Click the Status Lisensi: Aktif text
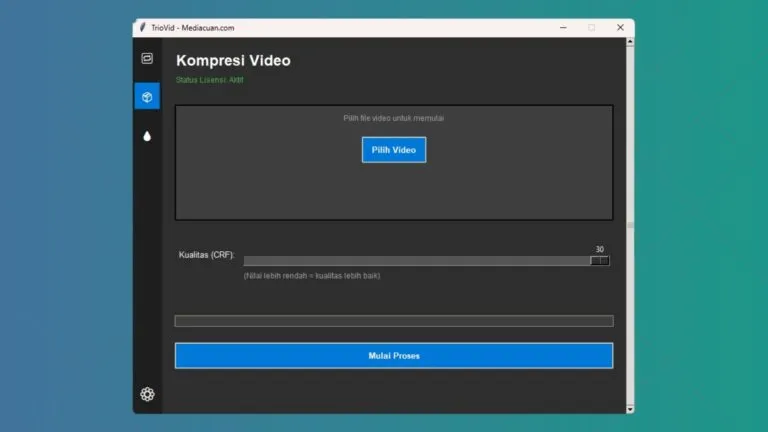The image size is (768, 432). click(209, 80)
